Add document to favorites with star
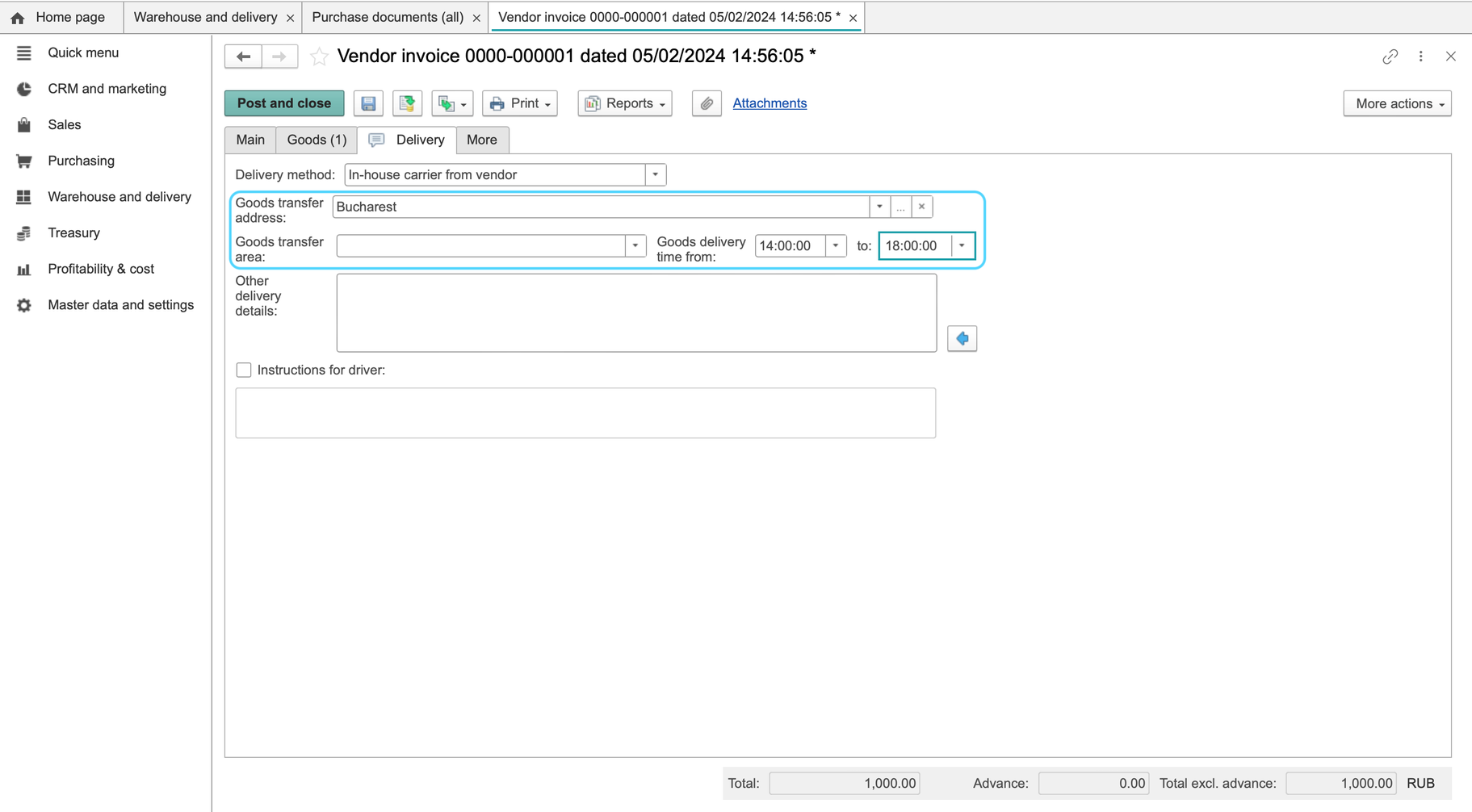The width and height of the screenshot is (1472, 812). pos(319,57)
